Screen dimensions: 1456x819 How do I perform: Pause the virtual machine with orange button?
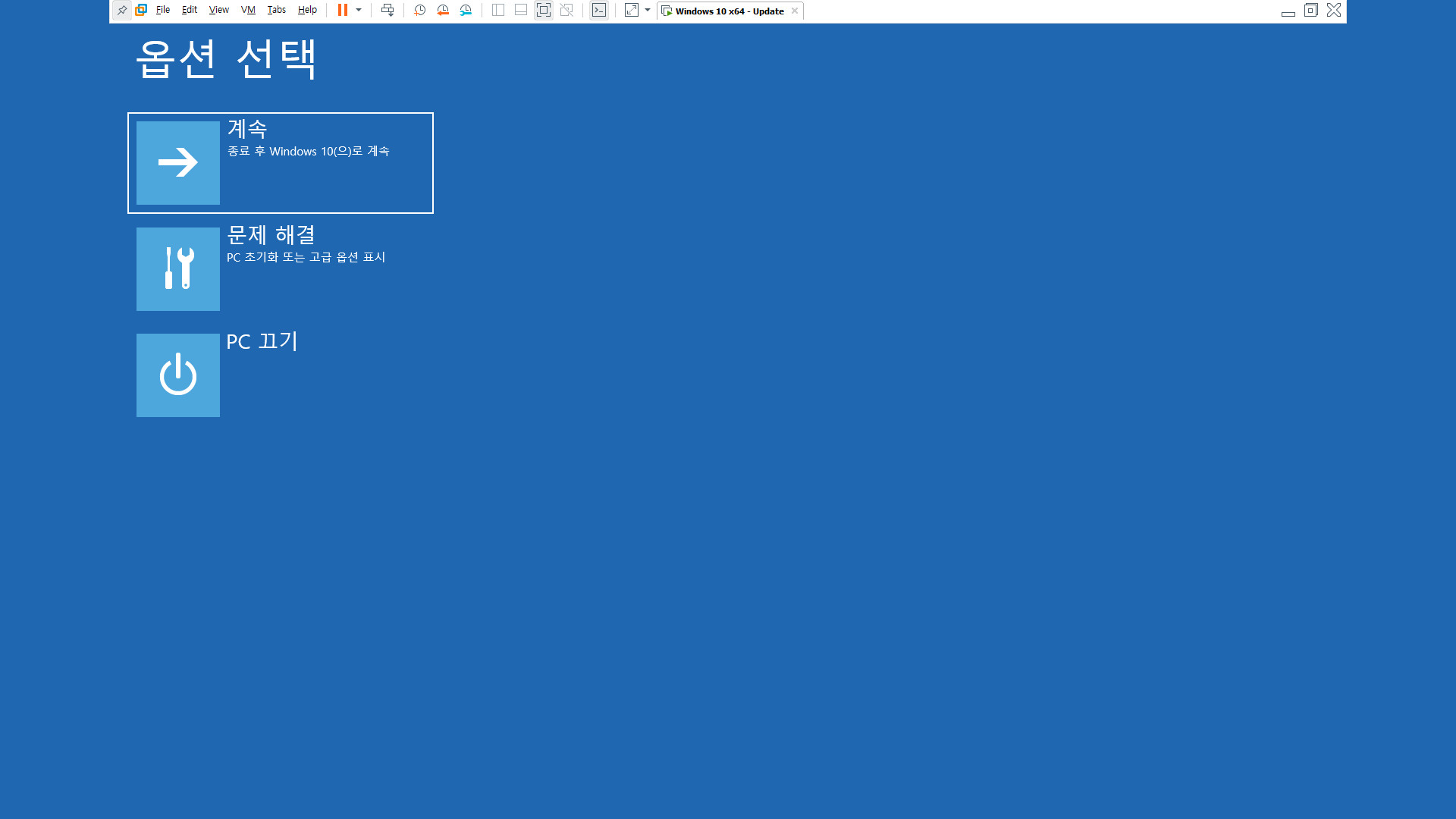(343, 11)
